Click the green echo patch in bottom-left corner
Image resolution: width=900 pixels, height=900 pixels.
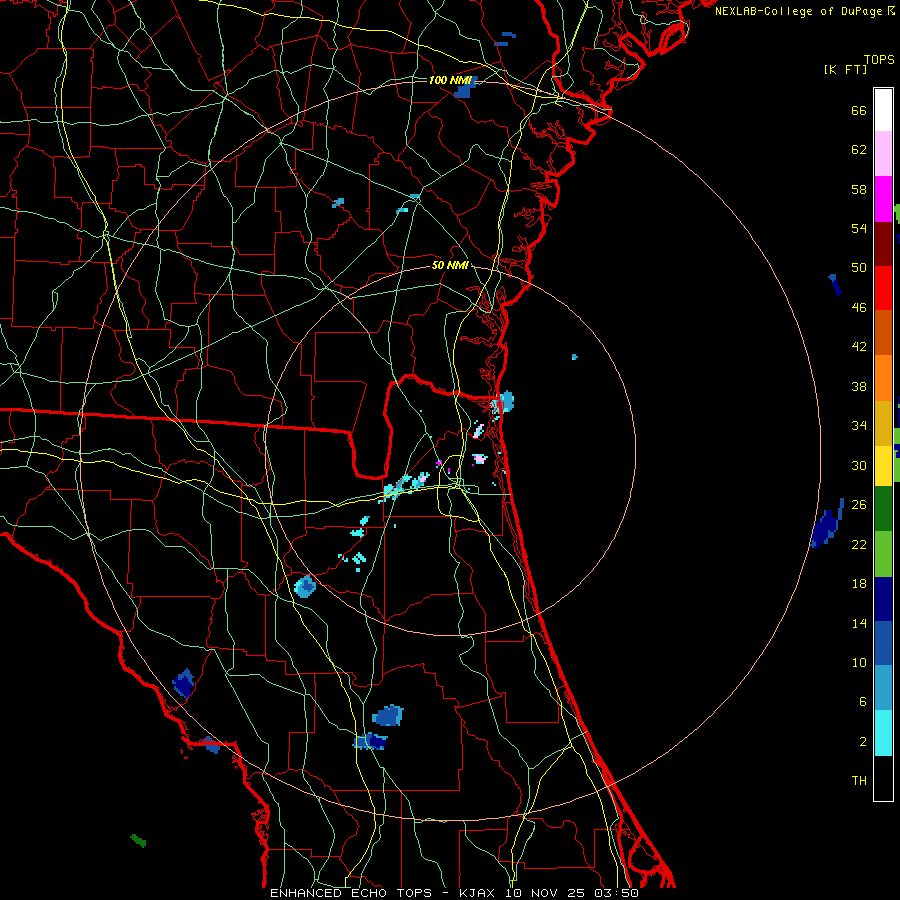(x=138, y=841)
